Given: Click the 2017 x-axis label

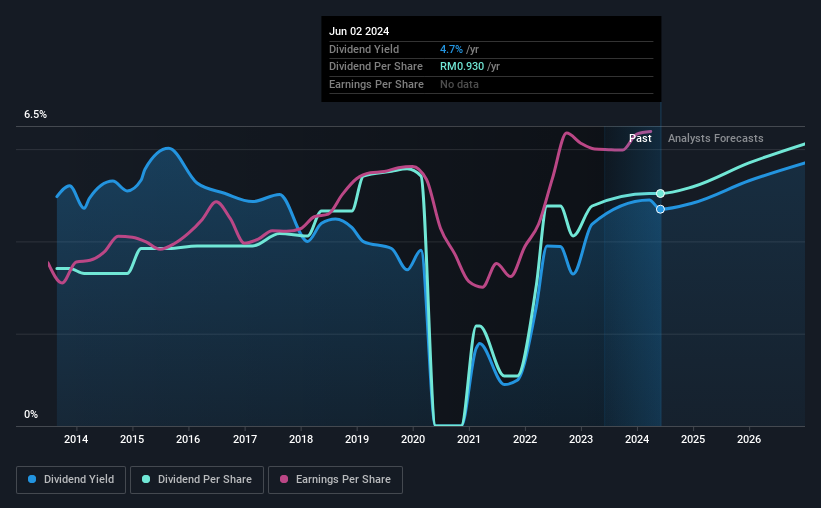Looking at the screenshot, I should (x=245, y=439).
